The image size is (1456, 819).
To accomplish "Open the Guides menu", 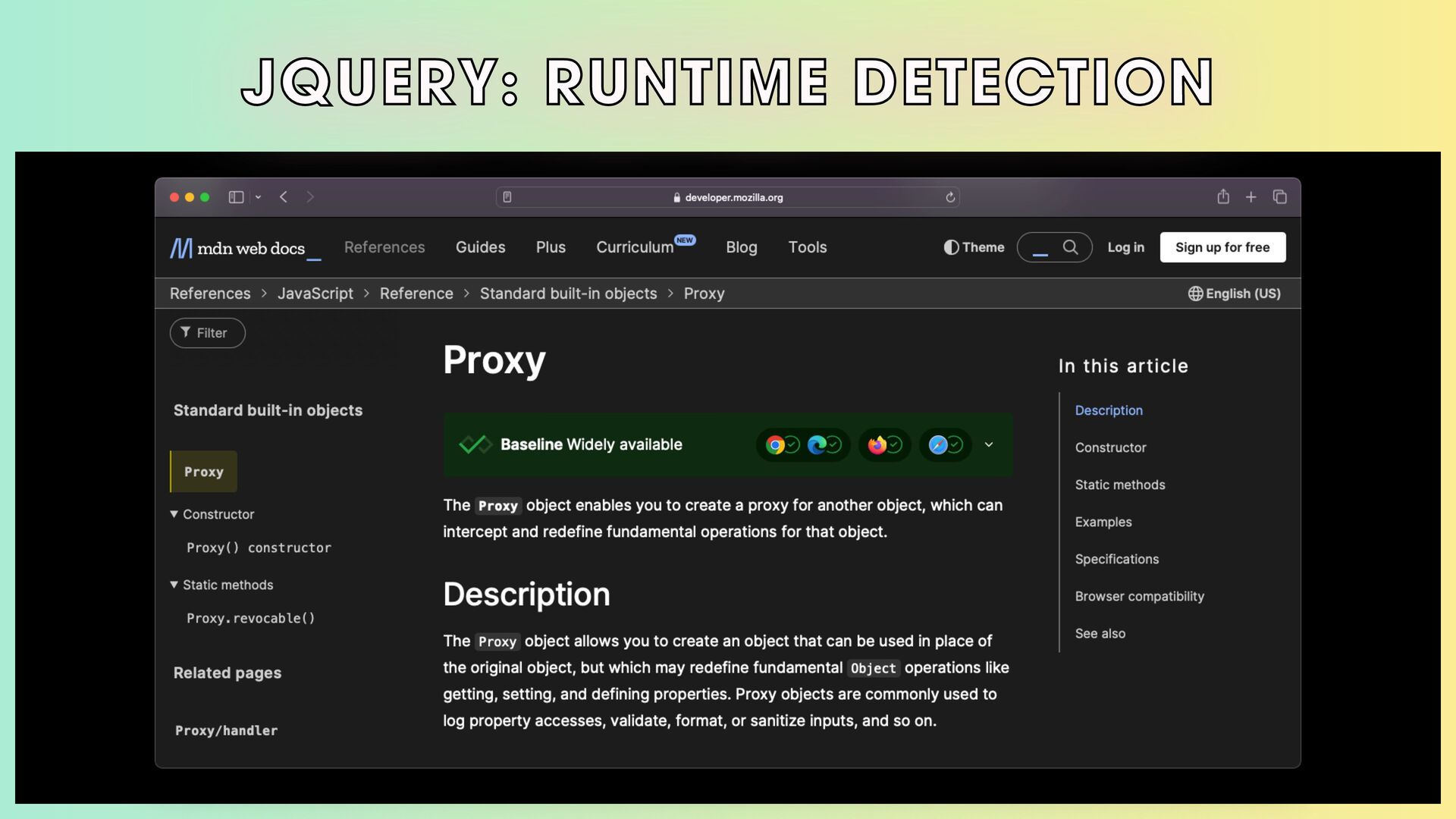I will click(480, 247).
